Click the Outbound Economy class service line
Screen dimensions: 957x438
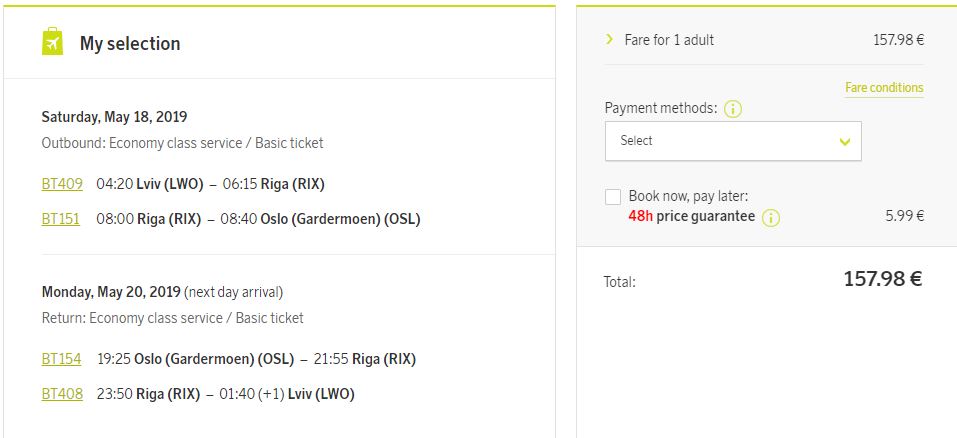182,143
